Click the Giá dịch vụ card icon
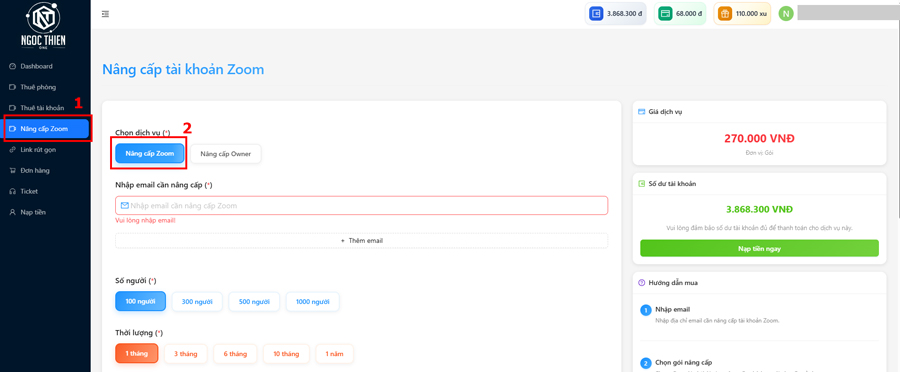Screen dimensions: 900x372 click(x=642, y=111)
